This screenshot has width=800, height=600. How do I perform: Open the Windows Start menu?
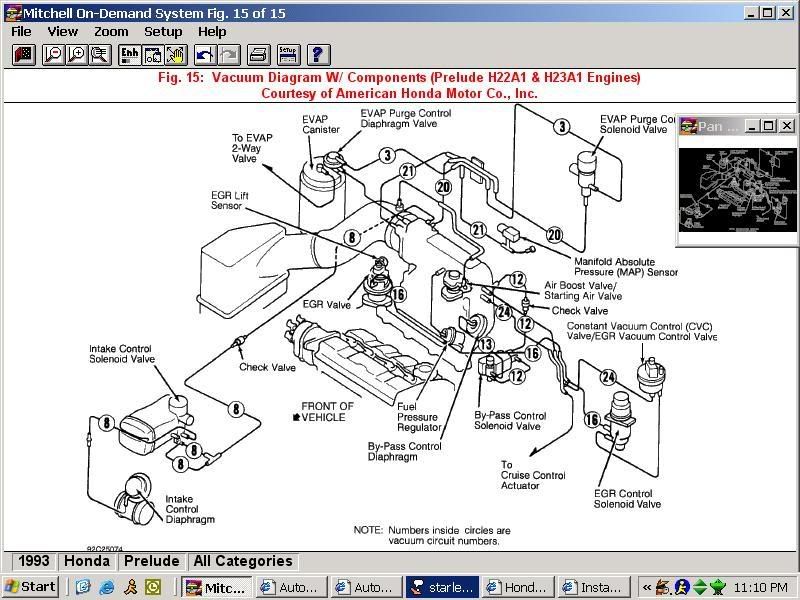[31, 587]
